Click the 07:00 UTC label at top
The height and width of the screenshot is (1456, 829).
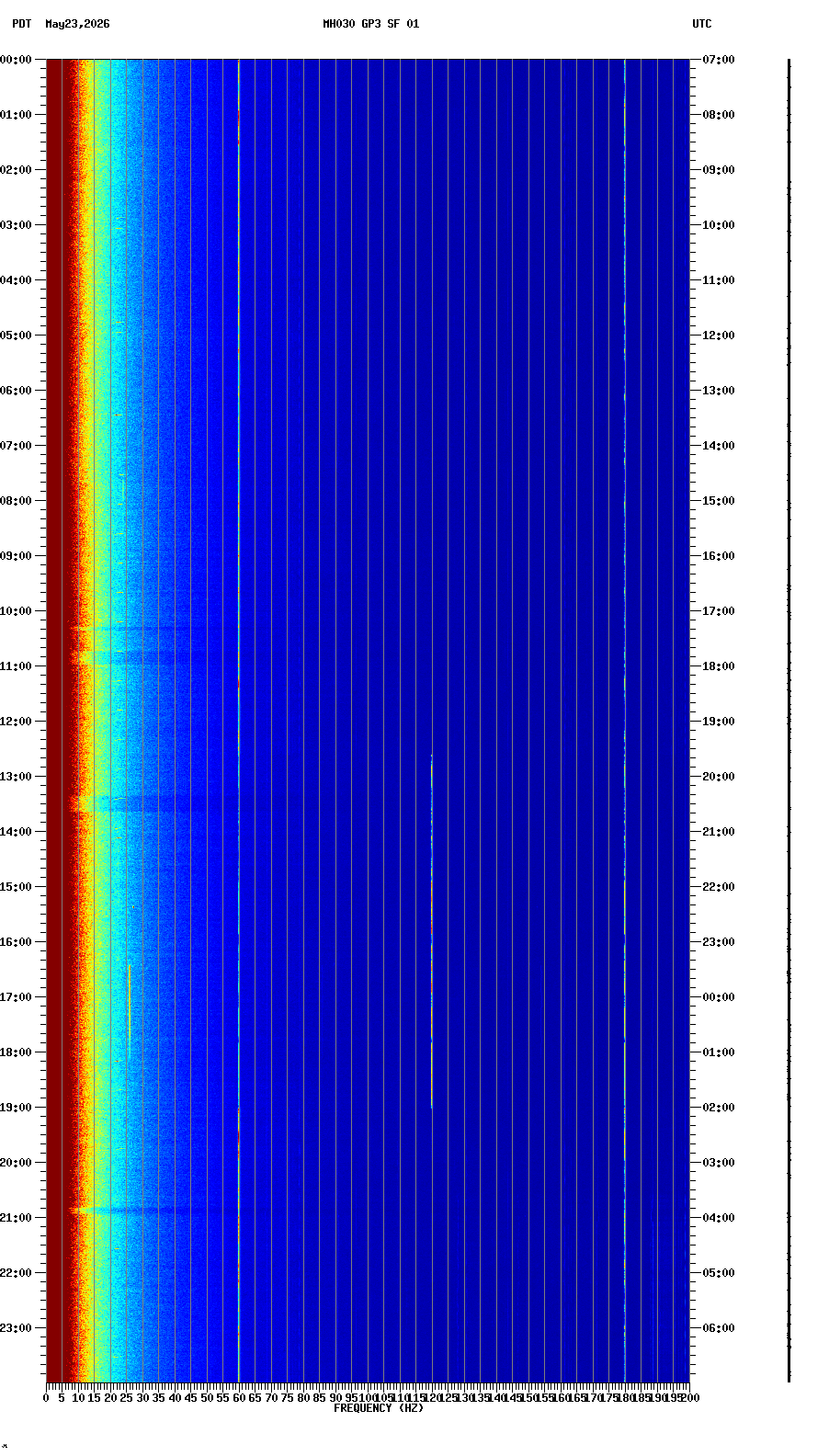point(719,60)
